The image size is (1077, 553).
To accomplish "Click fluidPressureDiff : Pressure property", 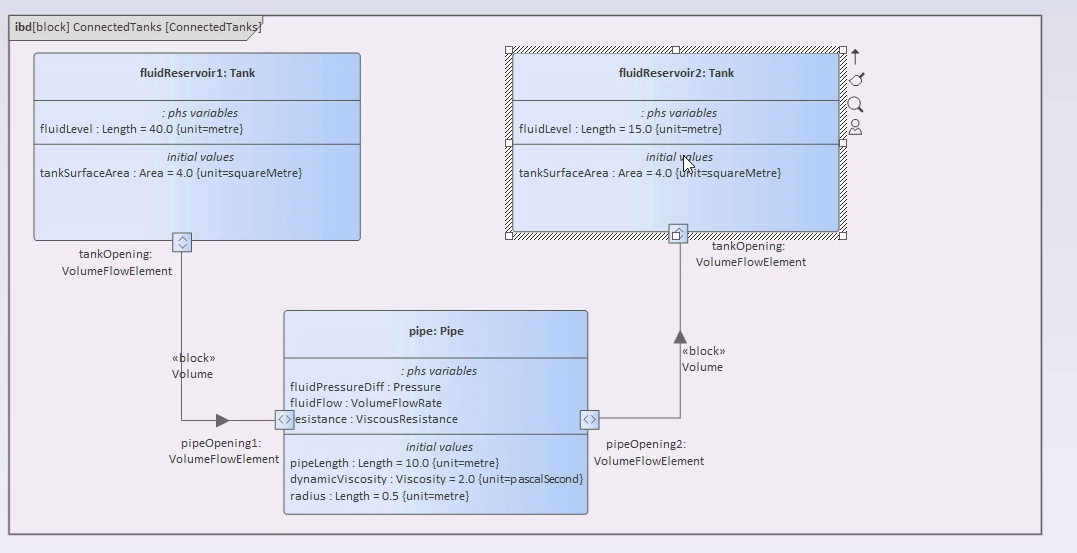I will [365, 387].
